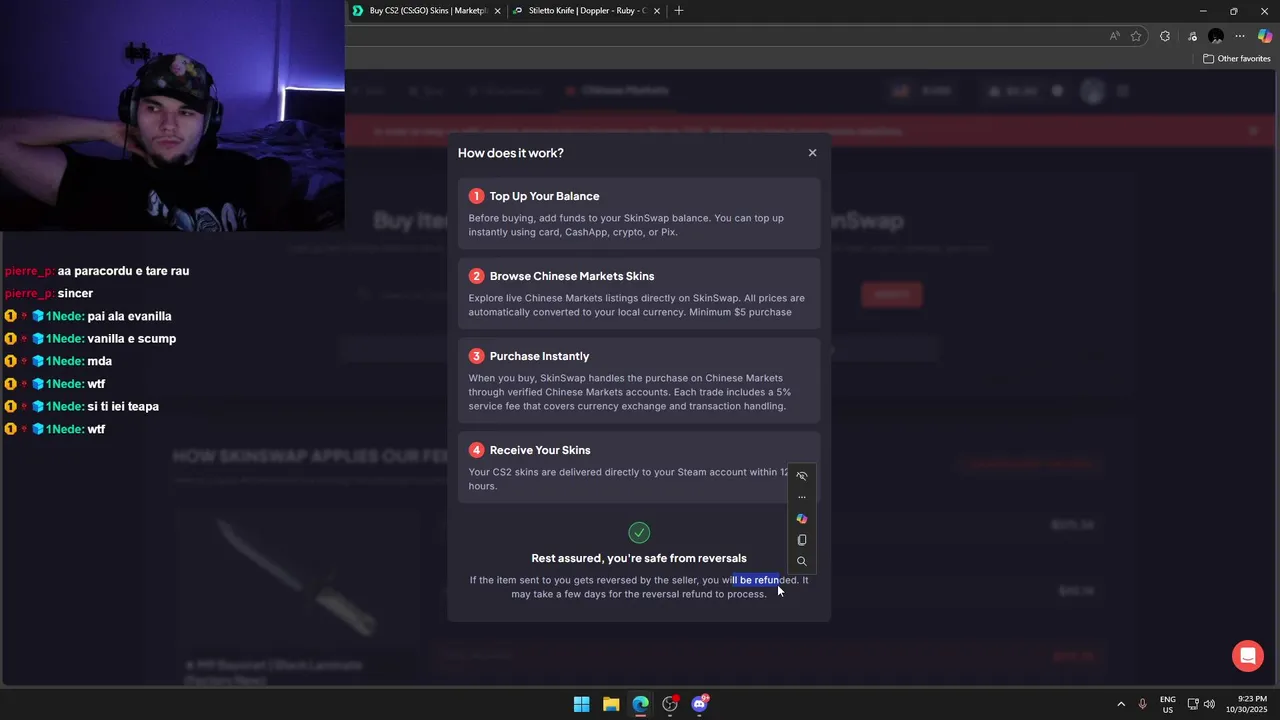Click the Read aloud icon in address bar
This screenshot has height=720, width=1280.
pos(1114,36)
